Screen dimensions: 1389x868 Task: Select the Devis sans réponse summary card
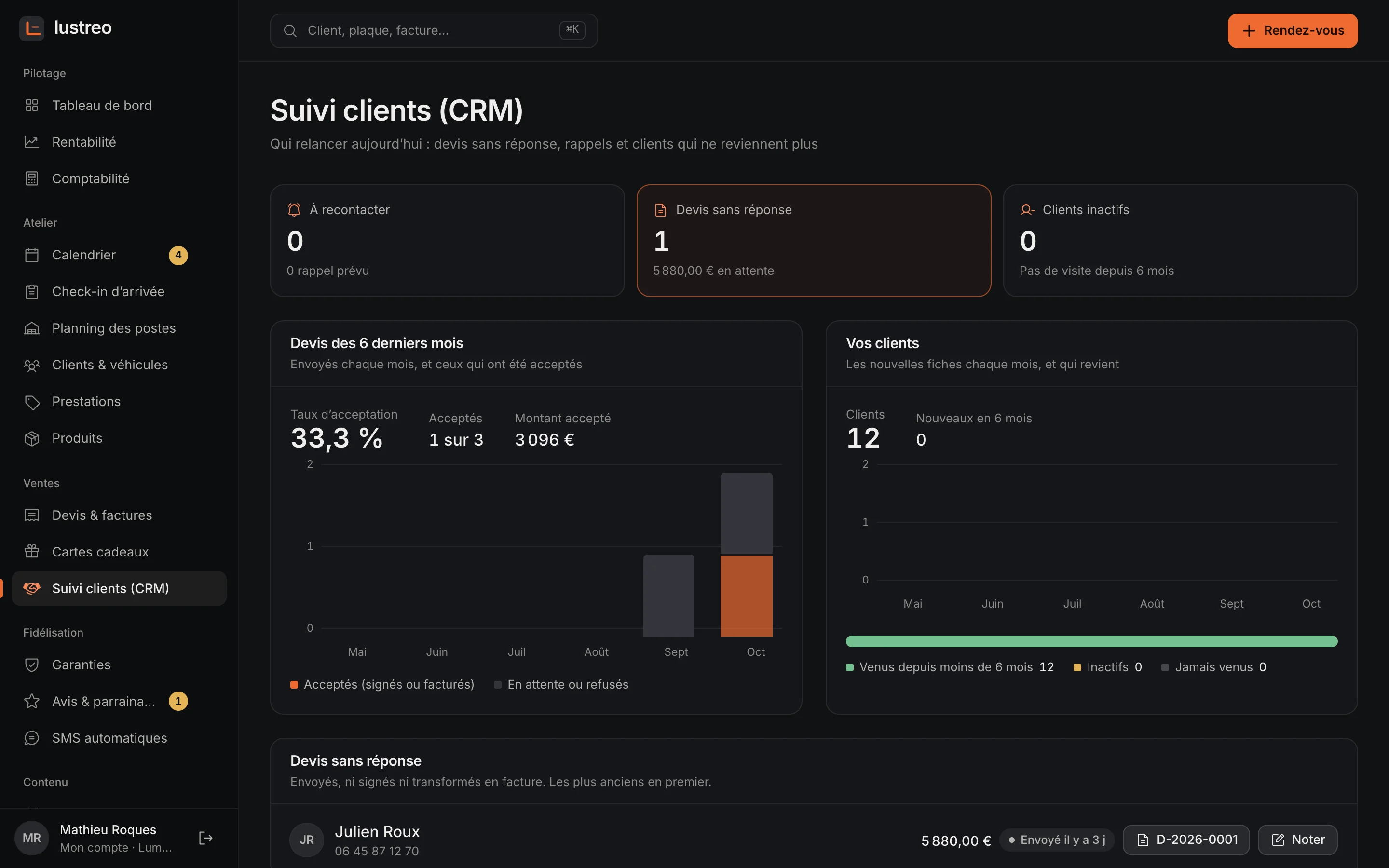(814, 241)
